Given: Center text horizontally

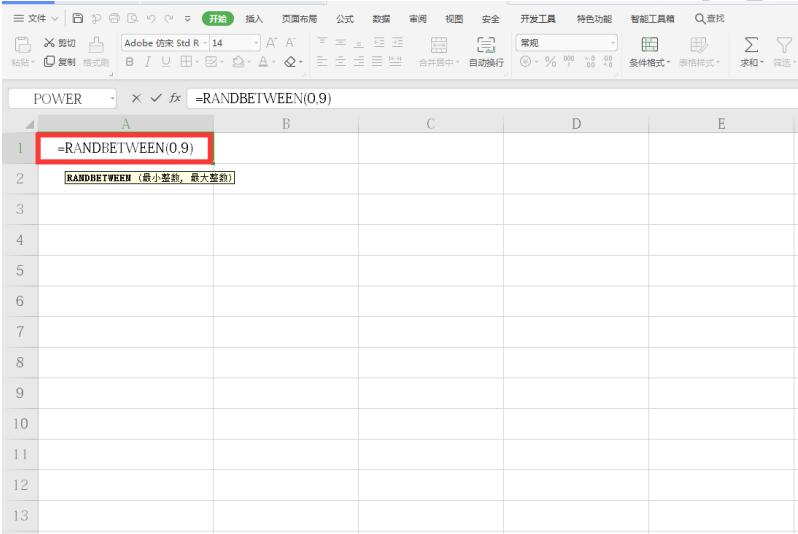Looking at the screenshot, I should pyautogui.click(x=340, y=62).
